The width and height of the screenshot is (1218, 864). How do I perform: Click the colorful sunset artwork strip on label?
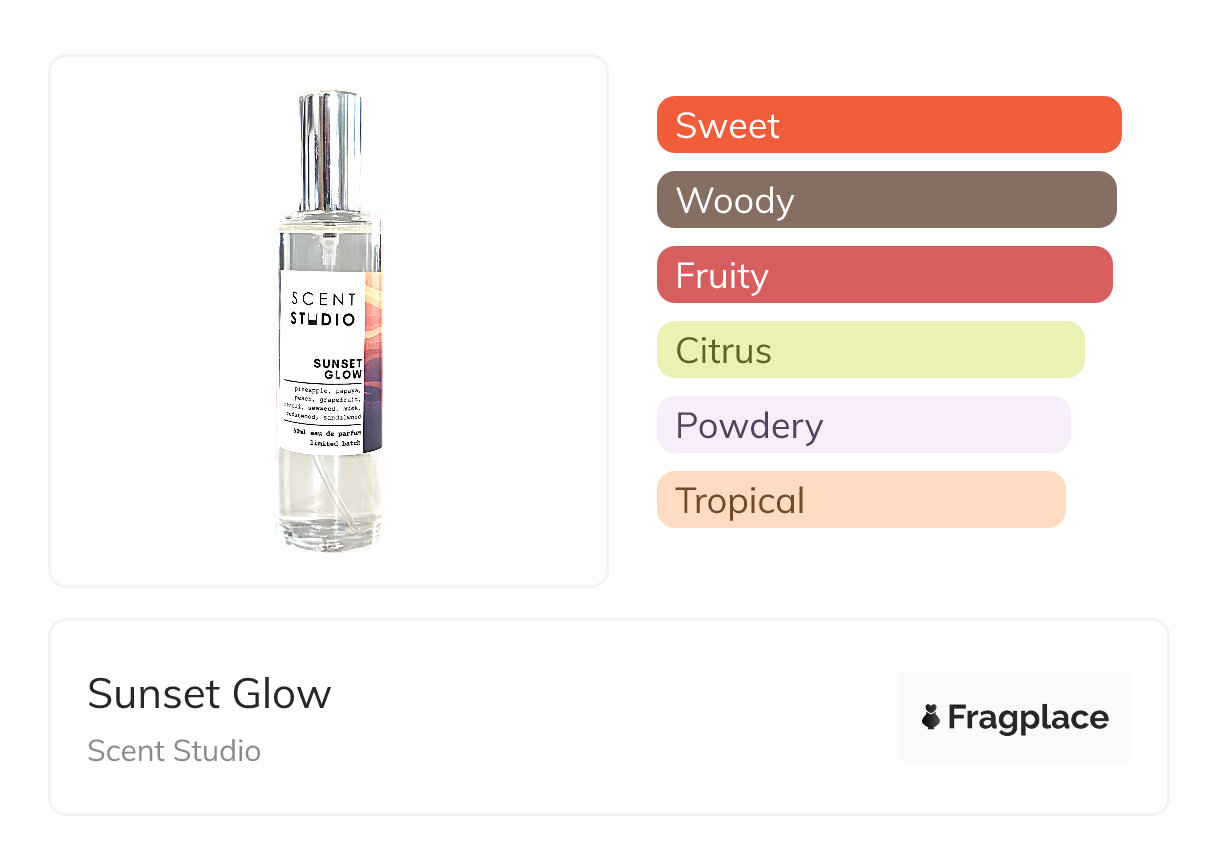click(372, 360)
